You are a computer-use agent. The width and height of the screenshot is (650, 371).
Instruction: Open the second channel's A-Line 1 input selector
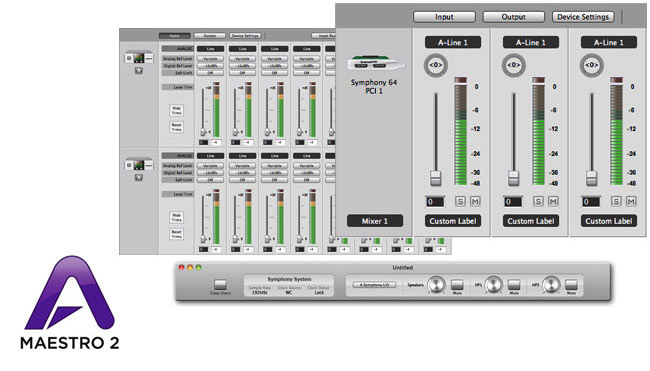pos(531,42)
